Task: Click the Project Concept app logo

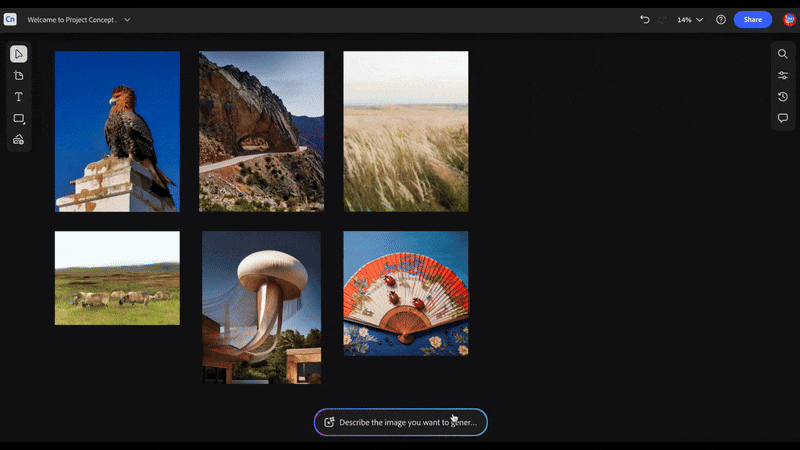Action: point(10,19)
